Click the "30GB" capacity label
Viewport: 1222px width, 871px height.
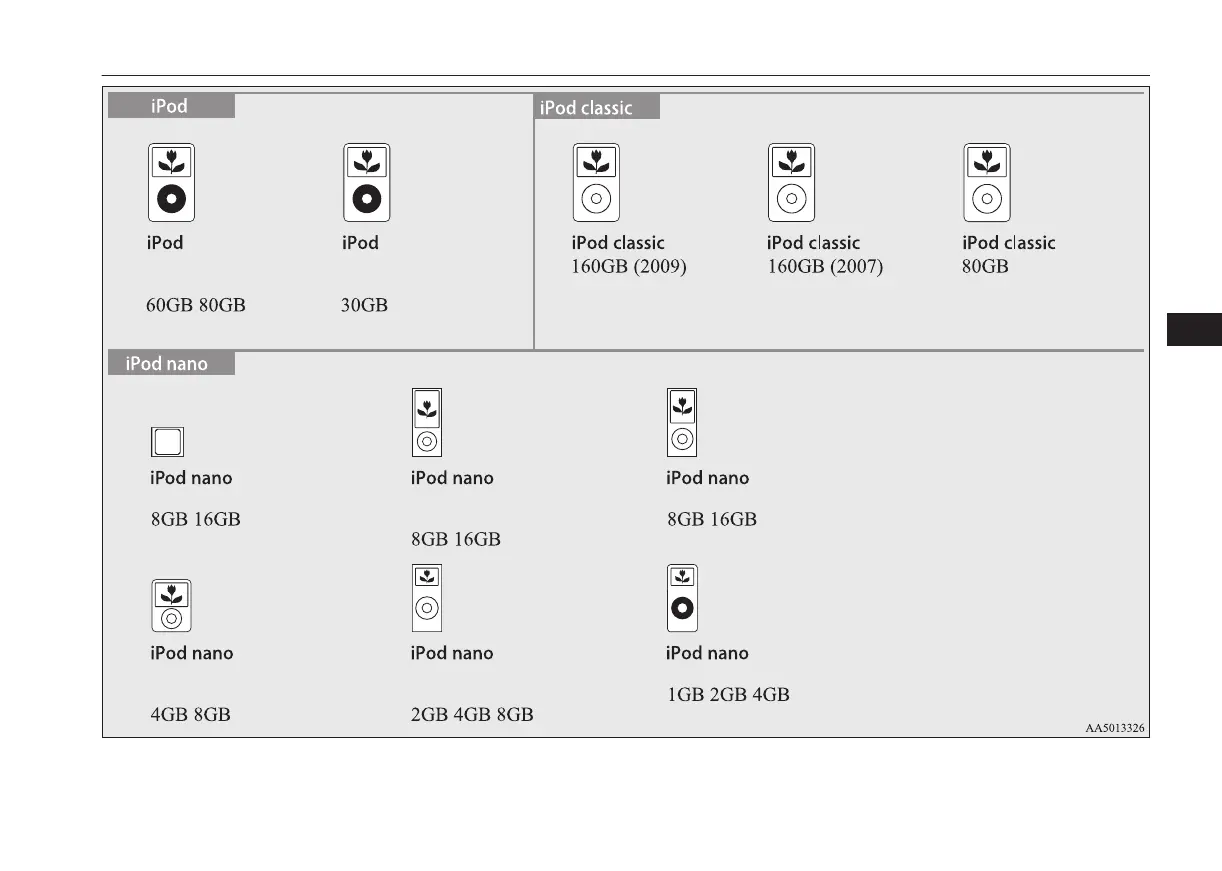point(364,305)
